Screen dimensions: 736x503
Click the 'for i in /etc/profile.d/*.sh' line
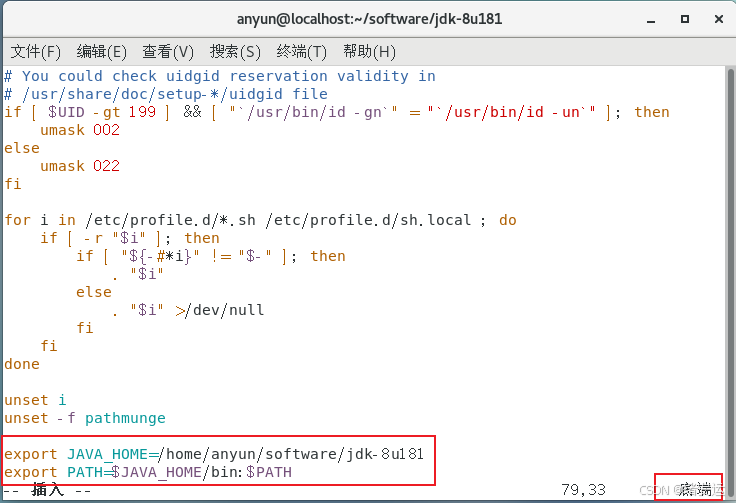click(x=261, y=220)
